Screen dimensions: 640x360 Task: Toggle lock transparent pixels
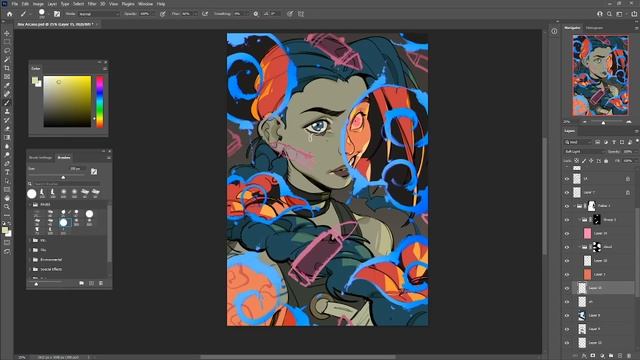577,161
